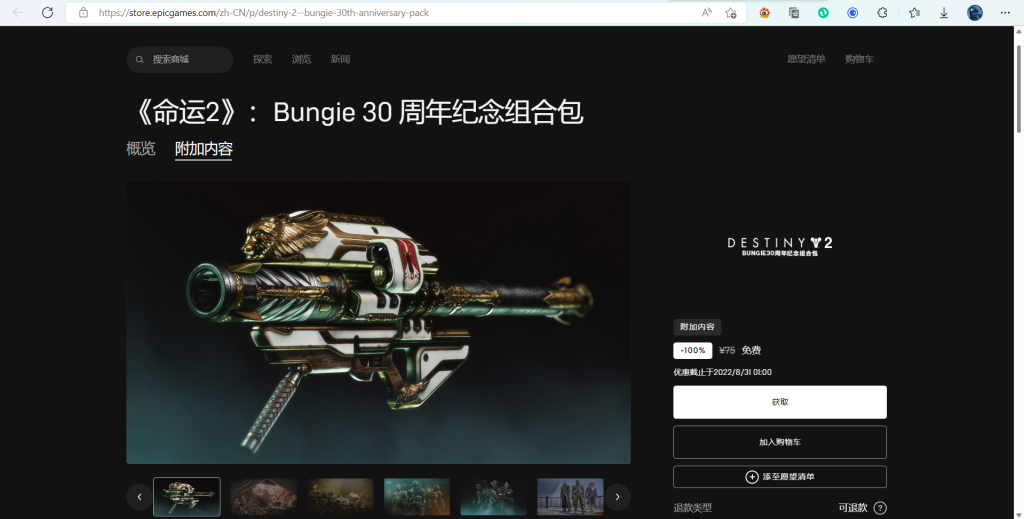Click the 加入购物车 button
Screen dimensions: 1024x519
(780, 442)
